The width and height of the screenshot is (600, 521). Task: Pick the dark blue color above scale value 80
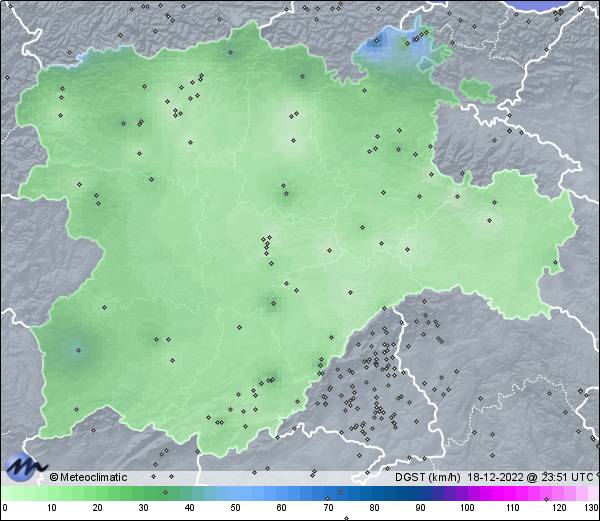tap(375, 493)
